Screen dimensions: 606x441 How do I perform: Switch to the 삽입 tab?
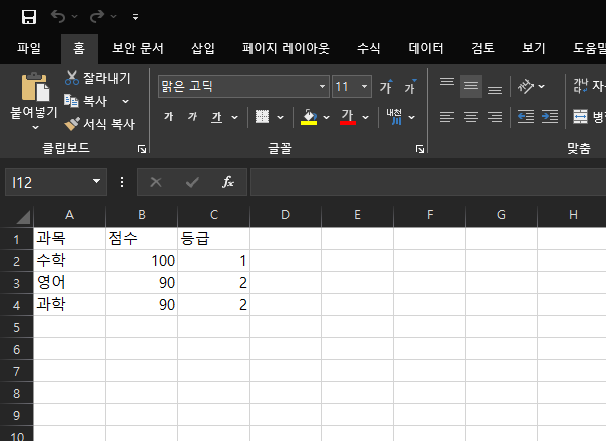pyautogui.click(x=203, y=48)
